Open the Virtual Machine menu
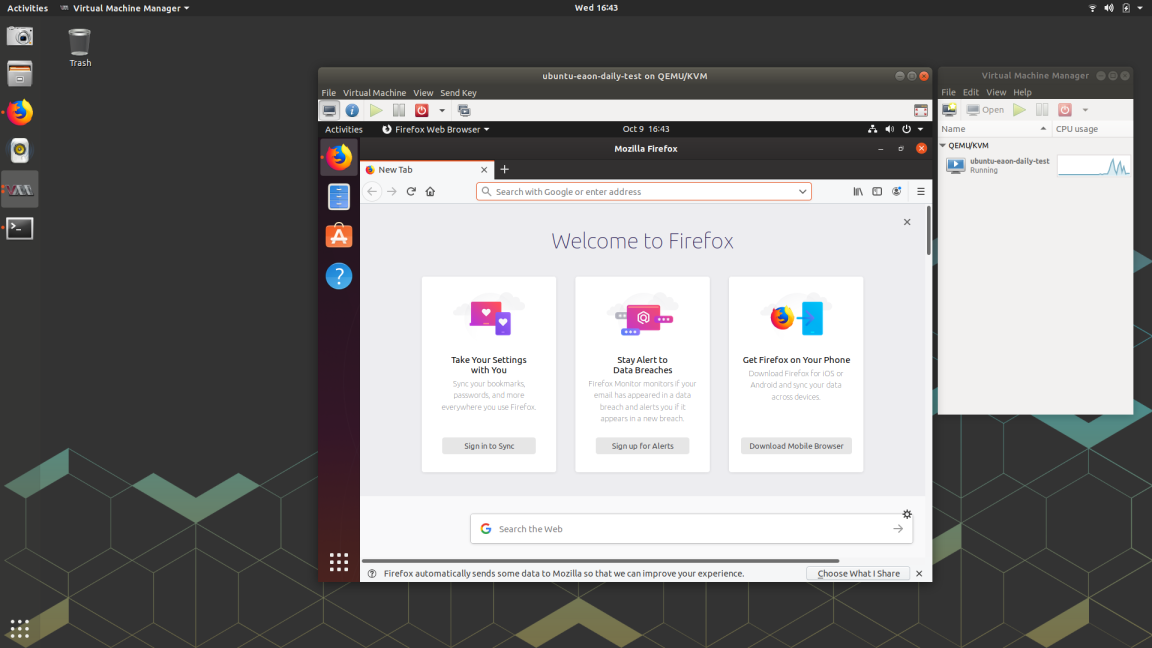Viewport: 1152px width, 648px height. point(374,92)
